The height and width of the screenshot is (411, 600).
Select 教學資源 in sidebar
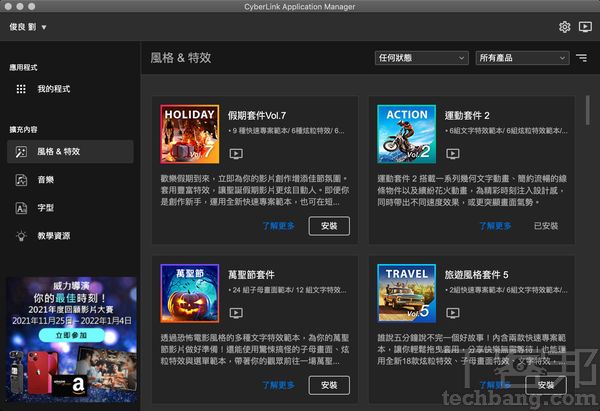70,236
